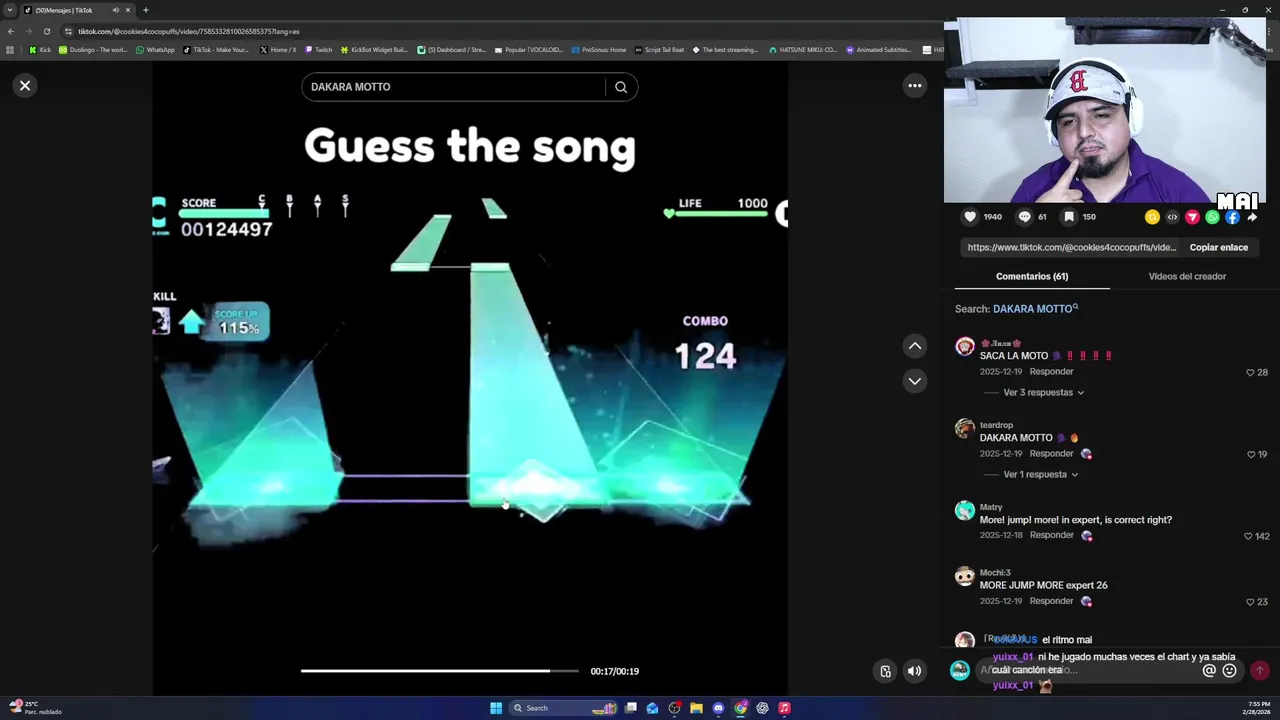1280x720 pixels.
Task: Like Matry's comment with 142 likes
Action: tap(1248, 536)
